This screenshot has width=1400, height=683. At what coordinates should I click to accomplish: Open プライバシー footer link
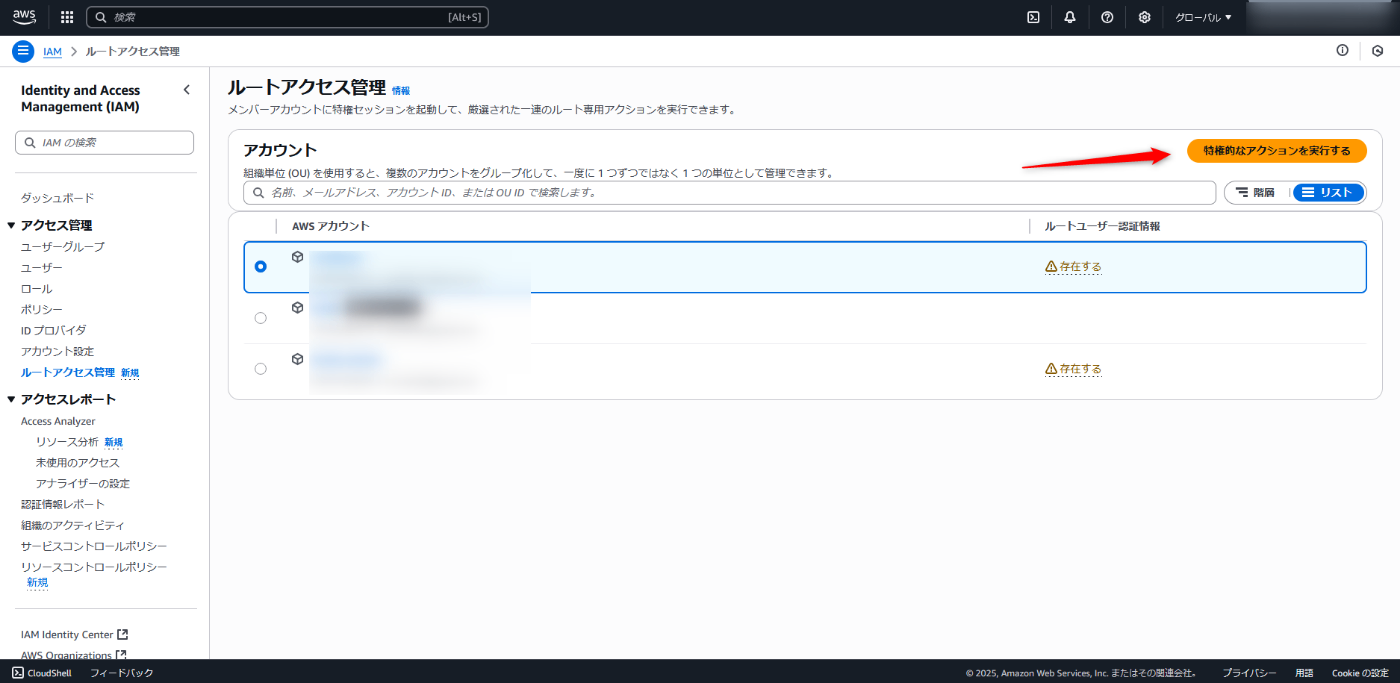(1249, 673)
